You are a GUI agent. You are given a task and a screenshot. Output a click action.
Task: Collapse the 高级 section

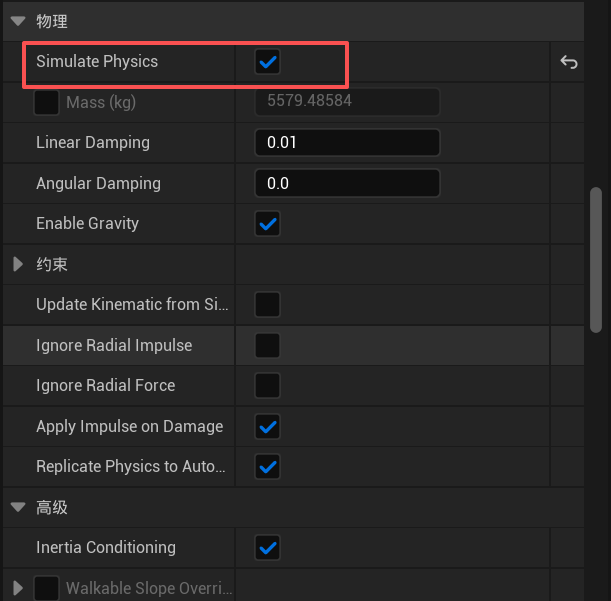click(x=18, y=507)
